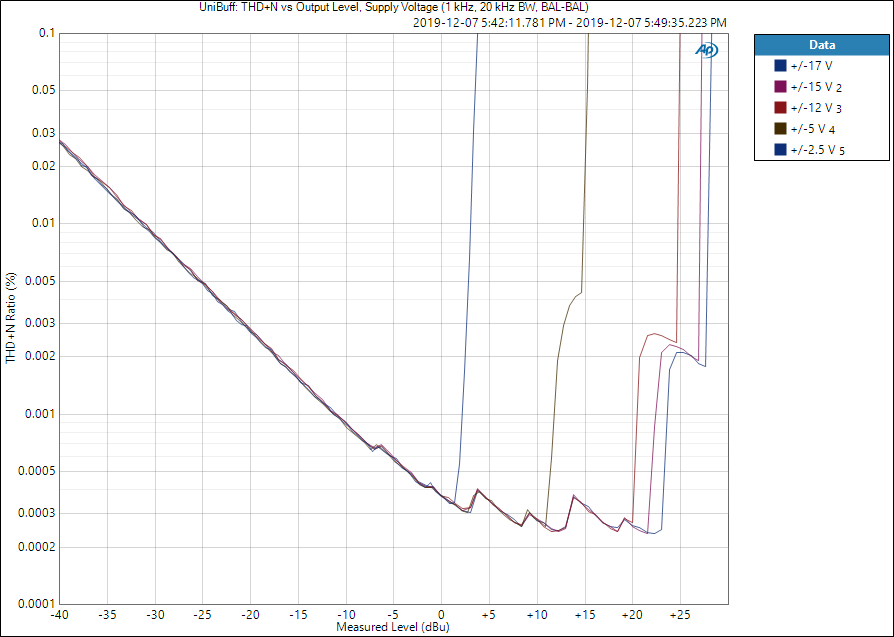The image size is (894, 637).
Task: Click the THD+N Ratio (%) y-axis label
Action: 11,318
